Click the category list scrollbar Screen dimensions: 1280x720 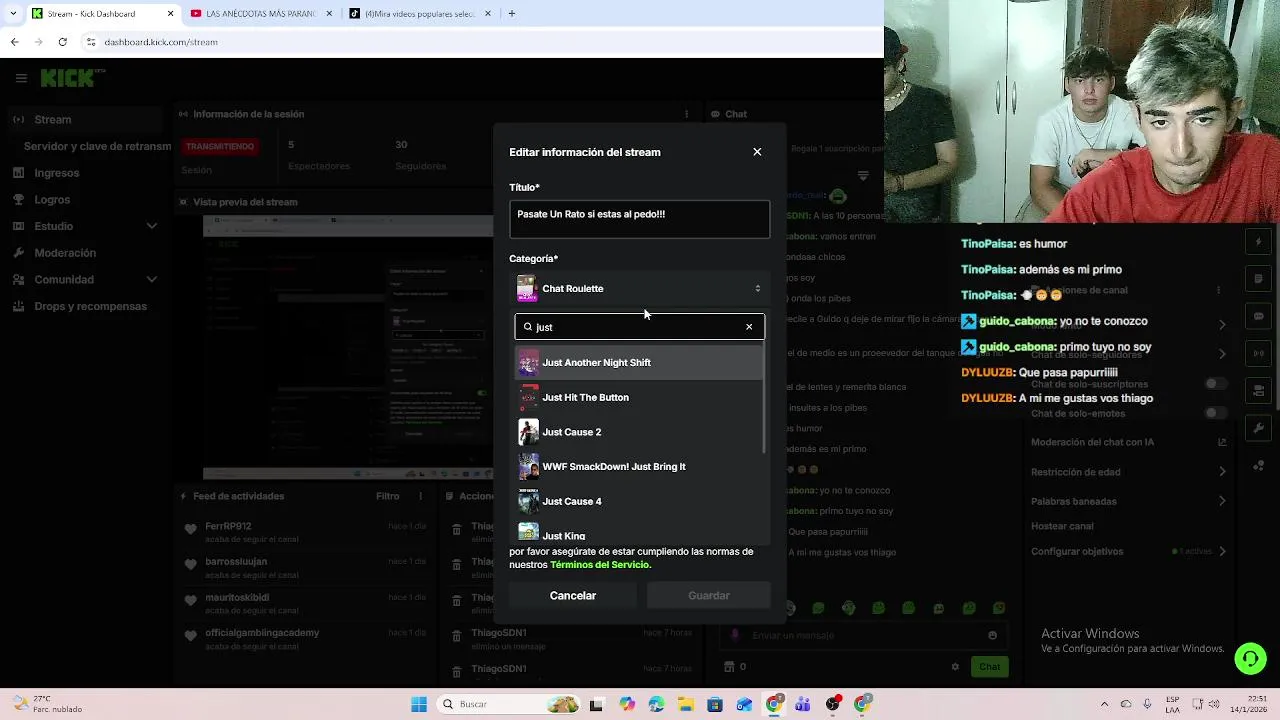[x=764, y=400]
